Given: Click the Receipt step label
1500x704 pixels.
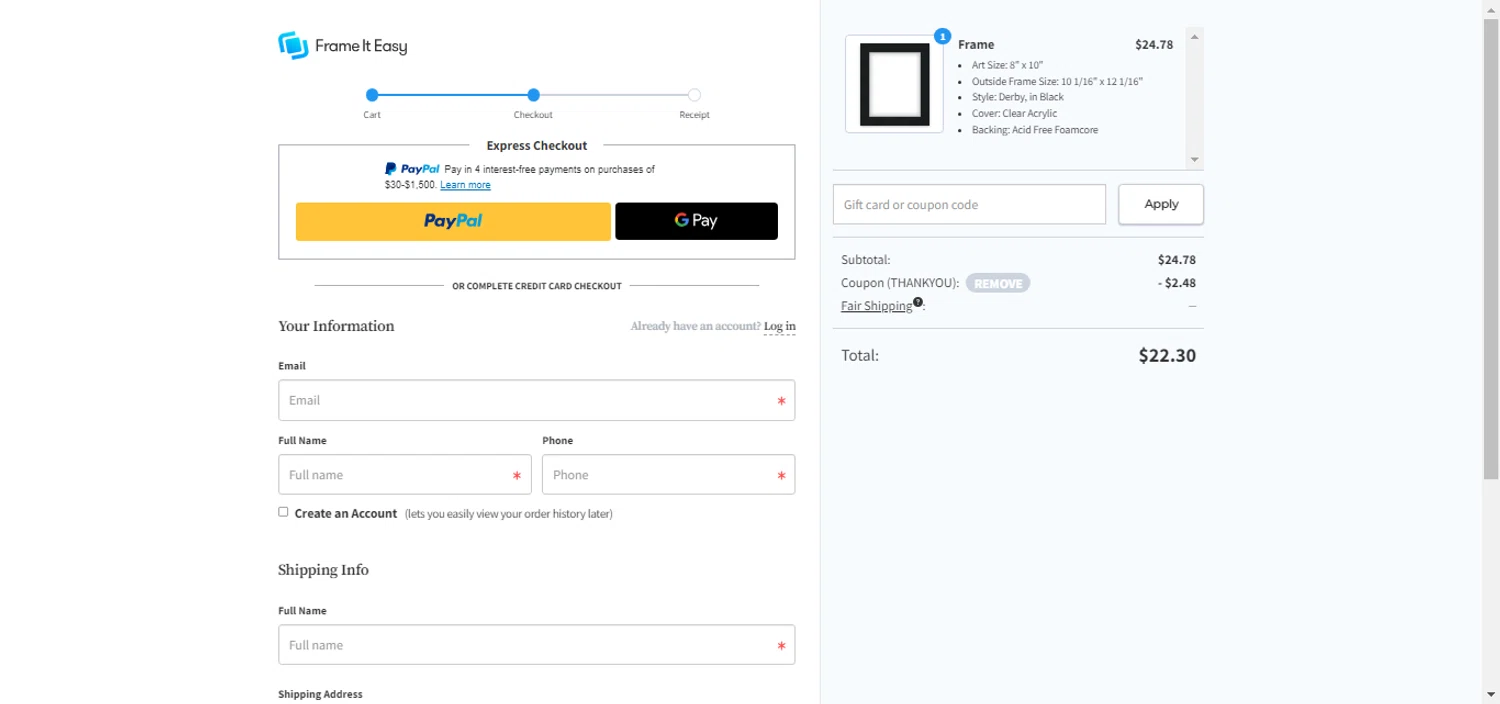Looking at the screenshot, I should tap(694, 115).
